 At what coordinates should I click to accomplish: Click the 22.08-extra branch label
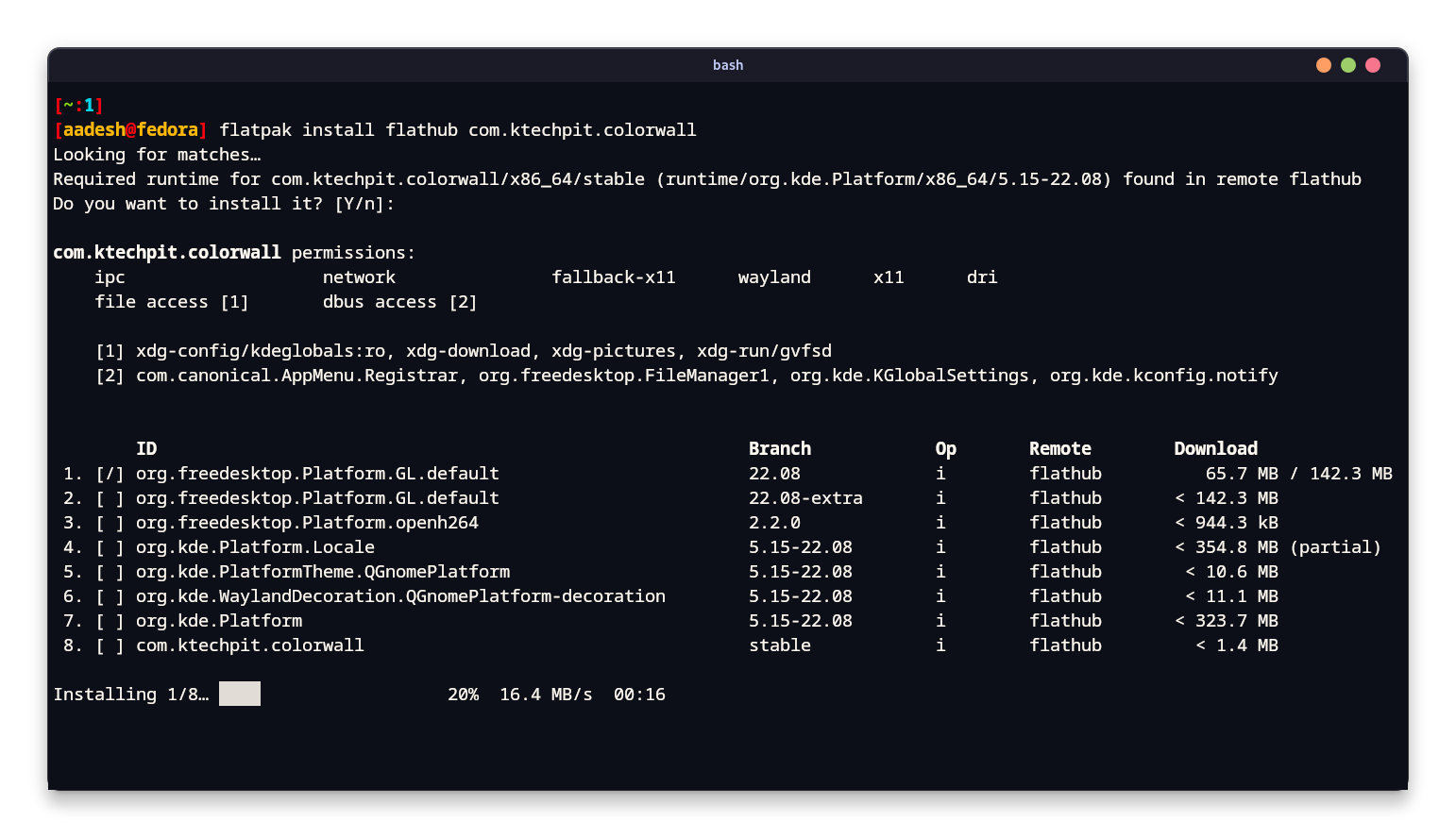pos(805,497)
